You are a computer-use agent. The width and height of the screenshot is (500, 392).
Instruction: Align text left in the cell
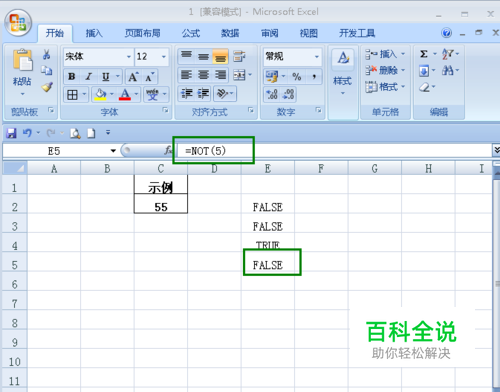[186, 75]
